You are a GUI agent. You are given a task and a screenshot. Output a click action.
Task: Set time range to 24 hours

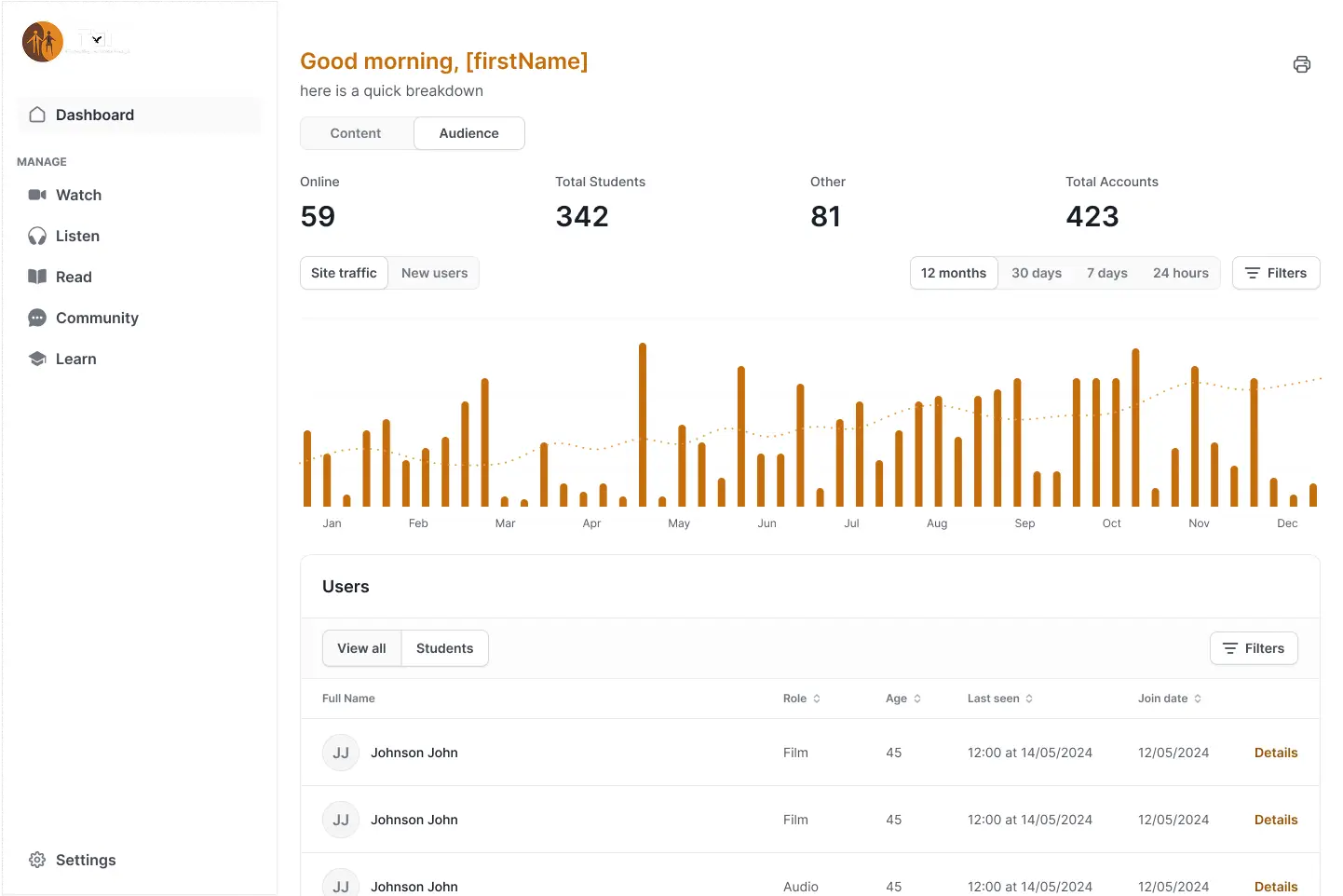click(1180, 273)
